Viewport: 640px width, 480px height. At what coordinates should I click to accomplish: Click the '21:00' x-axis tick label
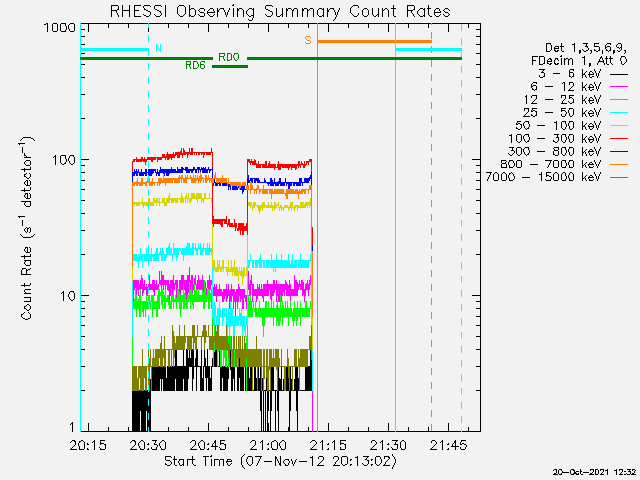[x=269, y=445]
